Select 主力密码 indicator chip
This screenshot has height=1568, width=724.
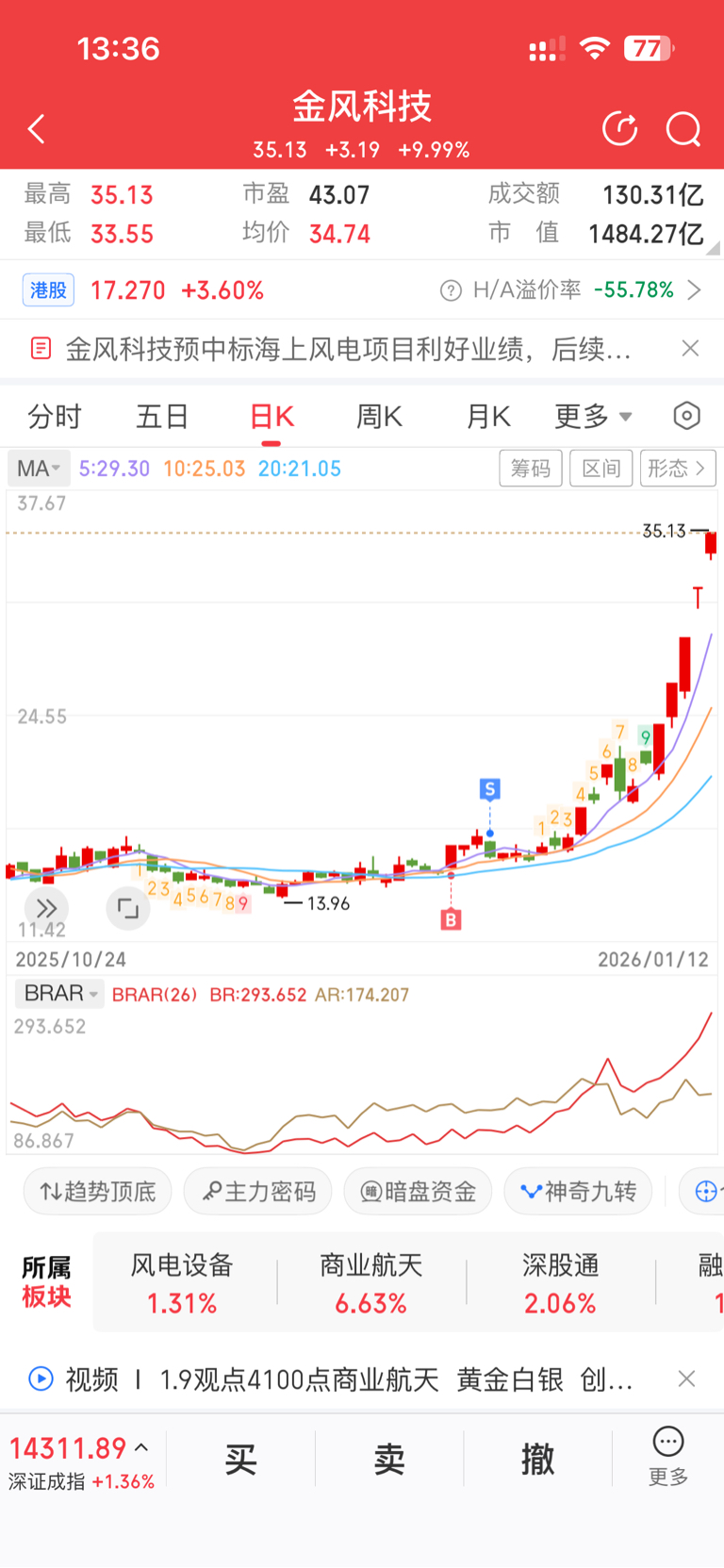click(258, 1192)
